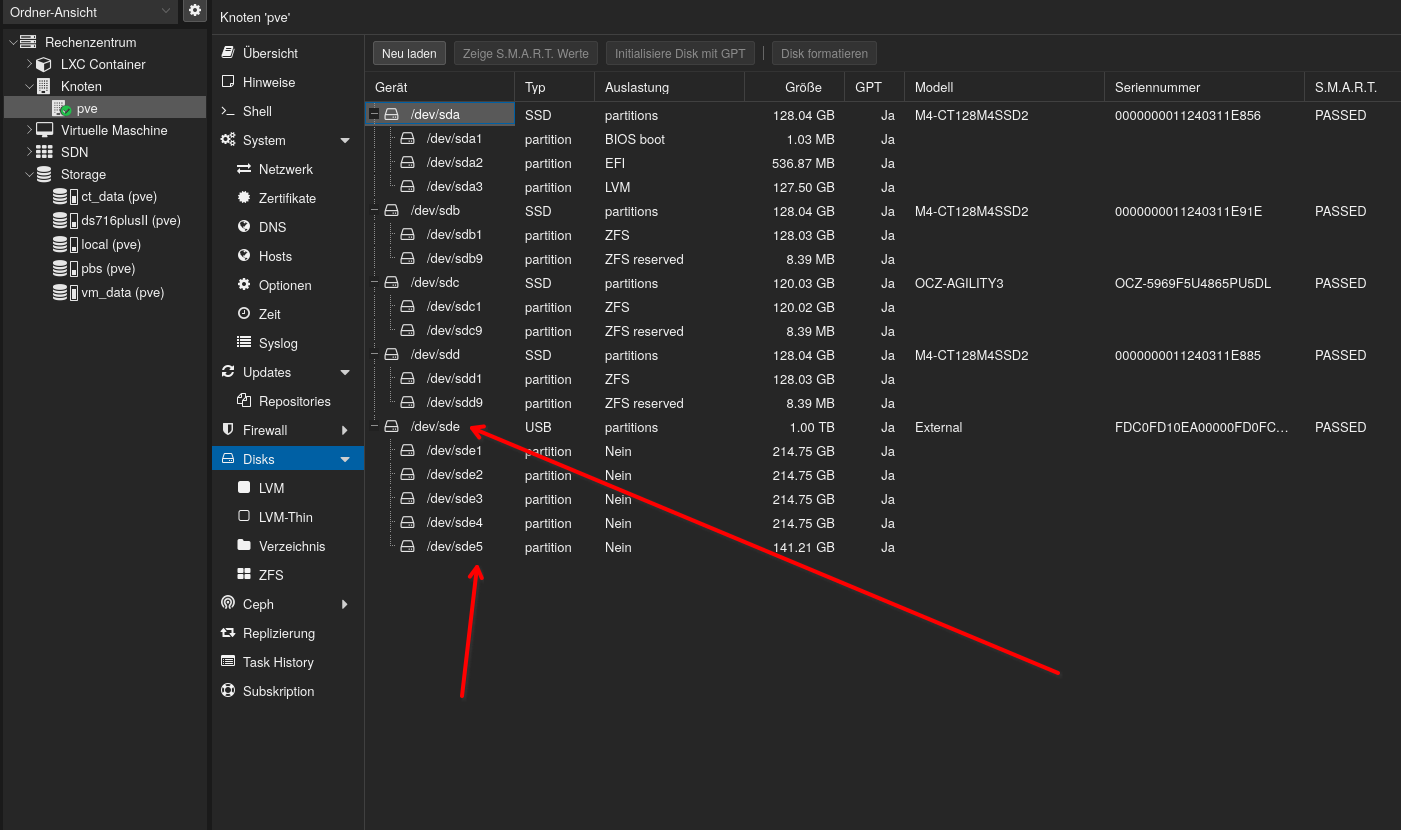Open the DNS menu entry
Image resolution: width=1401 pixels, height=830 pixels.
coord(288,227)
